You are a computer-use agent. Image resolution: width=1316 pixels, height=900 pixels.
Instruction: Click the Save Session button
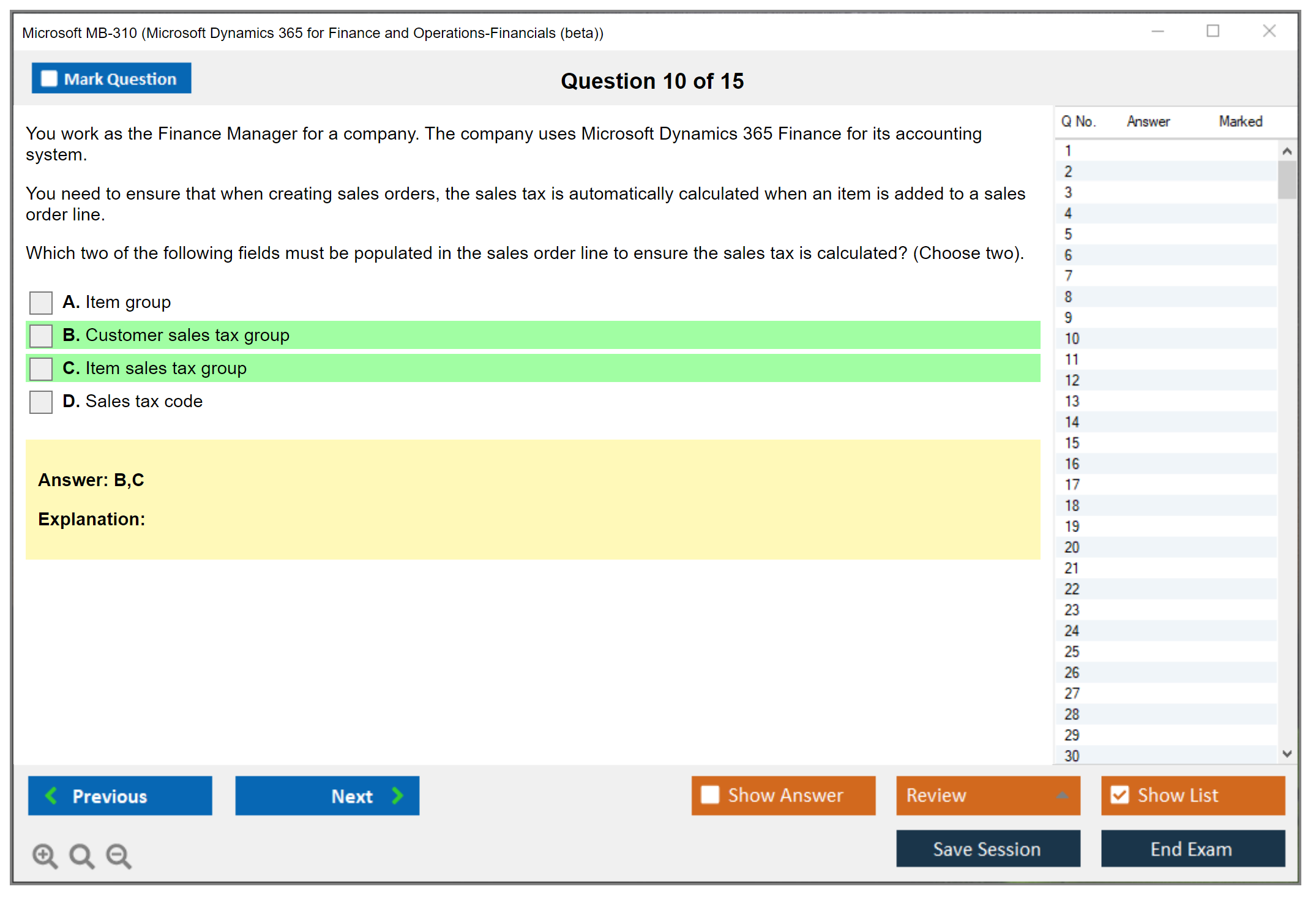point(987,849)
